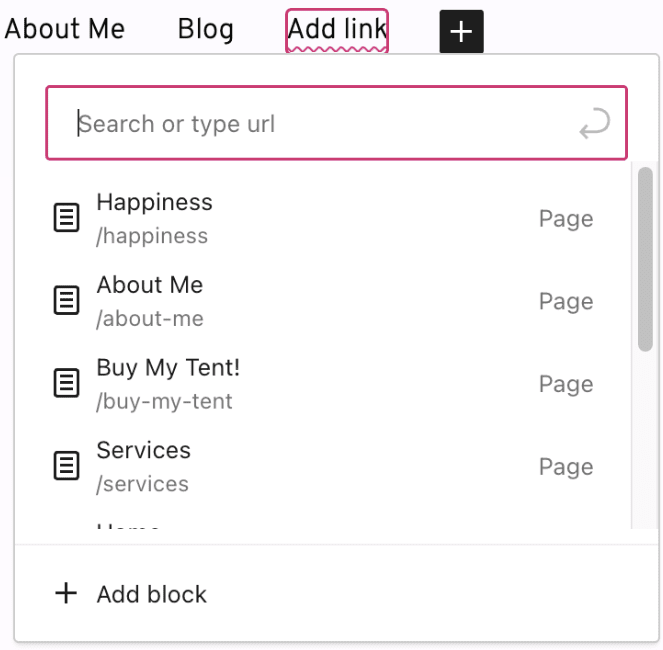
Task: Click the page icon beside Happiness
Action: click(66, 218)
